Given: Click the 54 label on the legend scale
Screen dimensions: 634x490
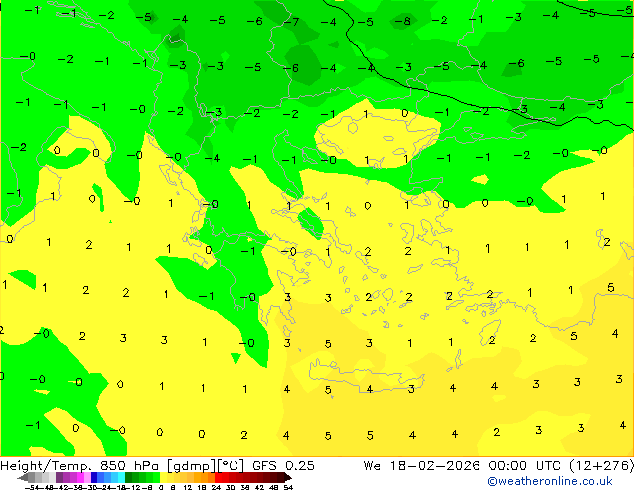Looking at the screenshot, I should (288, 487).
